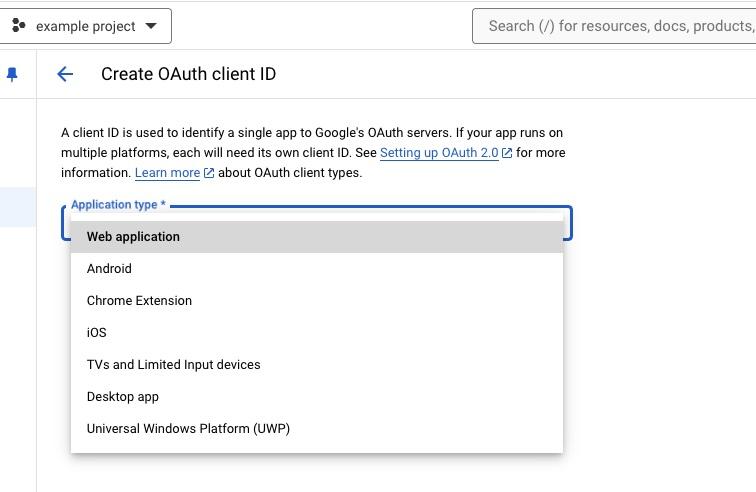
Task: Open the Learn more link
Action: click(x=167, y=173)
